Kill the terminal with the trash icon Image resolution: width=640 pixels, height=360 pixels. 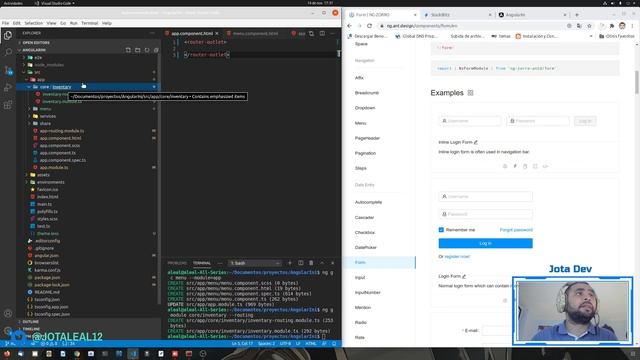[x=311, y=263]
